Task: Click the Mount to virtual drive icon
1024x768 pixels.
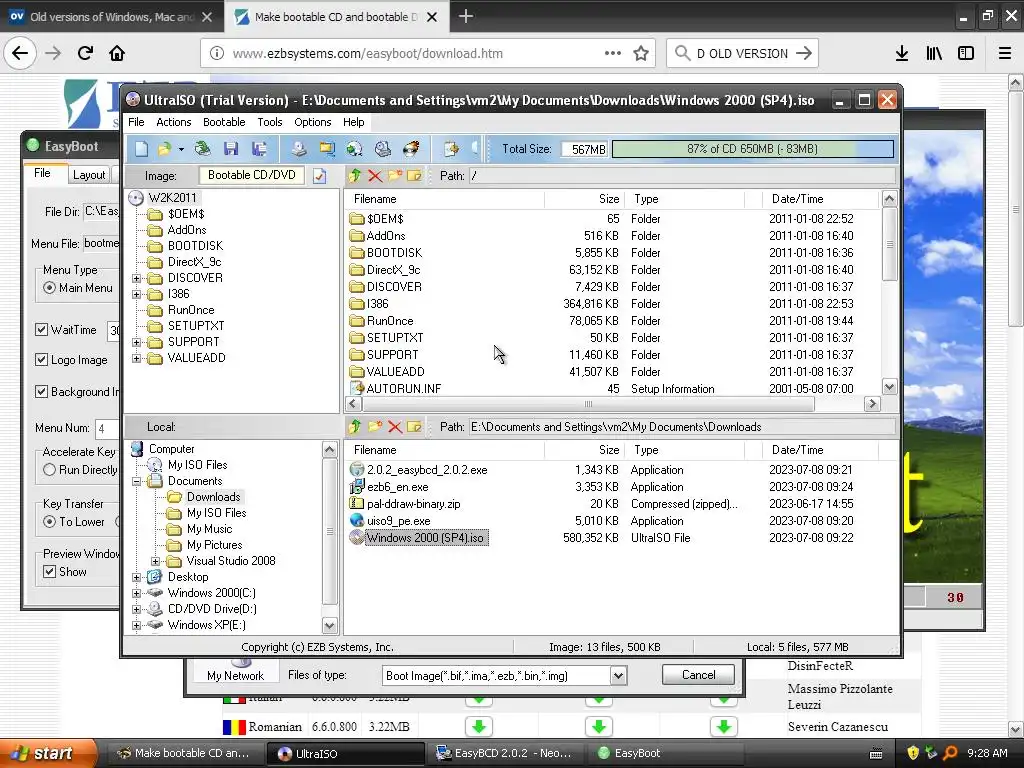Action: pos(383,149)
